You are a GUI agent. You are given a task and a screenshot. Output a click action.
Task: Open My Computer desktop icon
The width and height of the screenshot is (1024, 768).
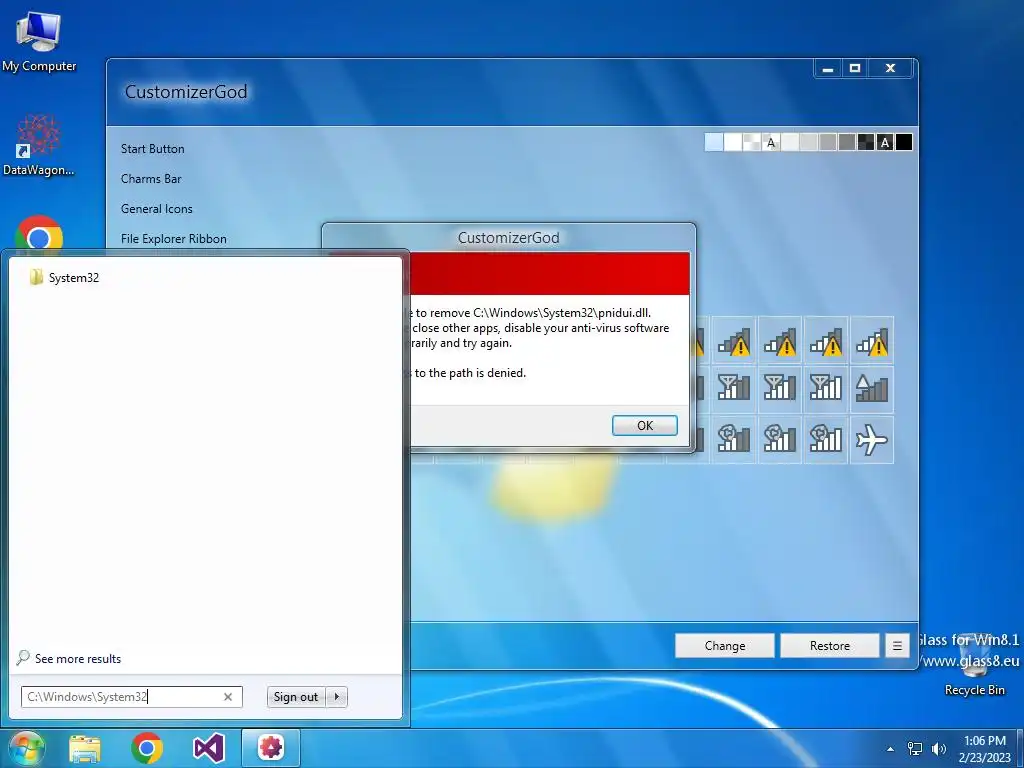point(39,42)
